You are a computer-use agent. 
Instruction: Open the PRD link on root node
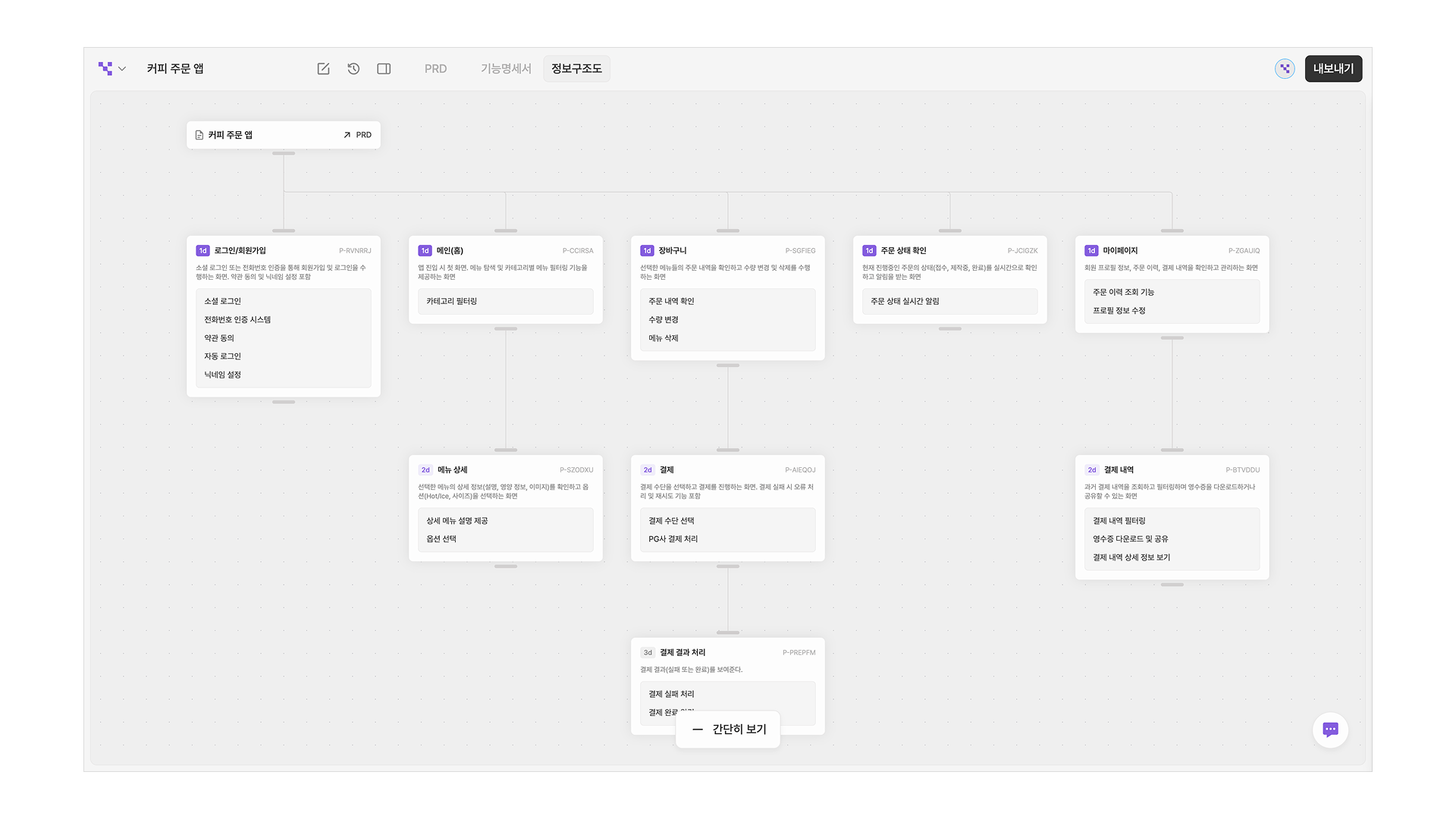357,135
